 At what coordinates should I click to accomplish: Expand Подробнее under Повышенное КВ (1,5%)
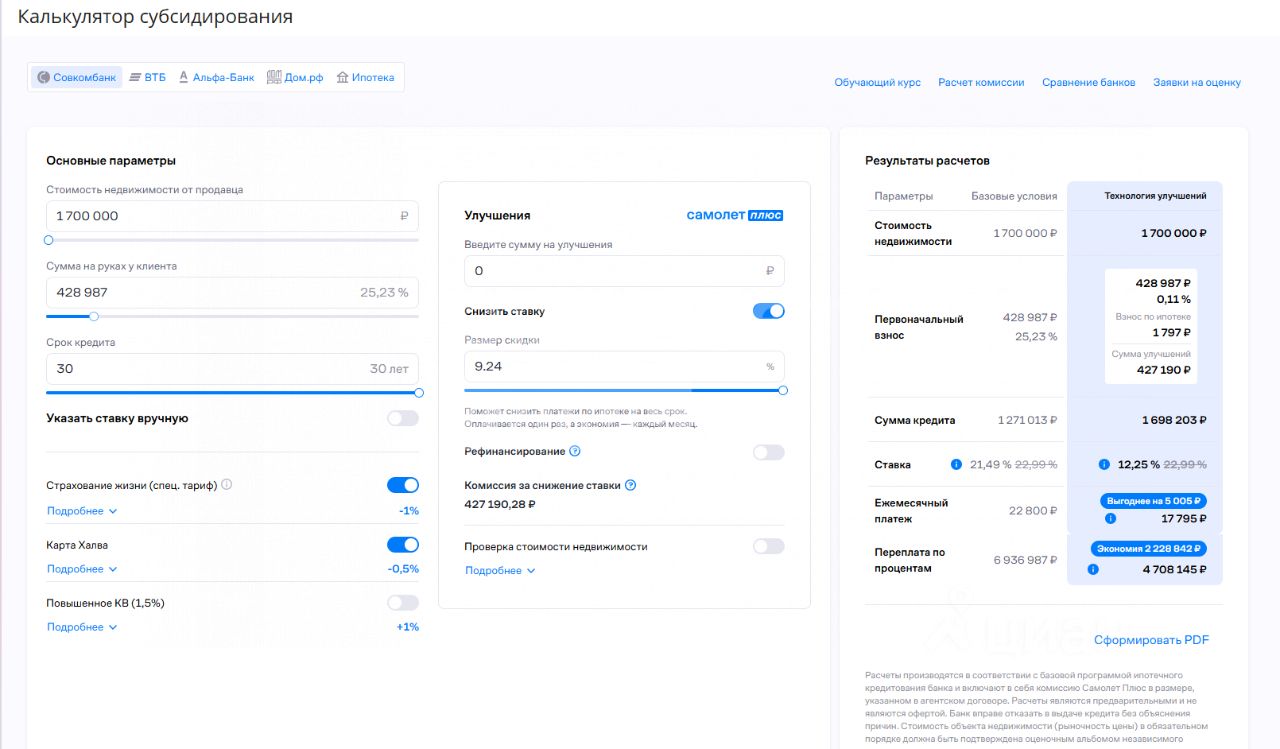click(82, 627)
